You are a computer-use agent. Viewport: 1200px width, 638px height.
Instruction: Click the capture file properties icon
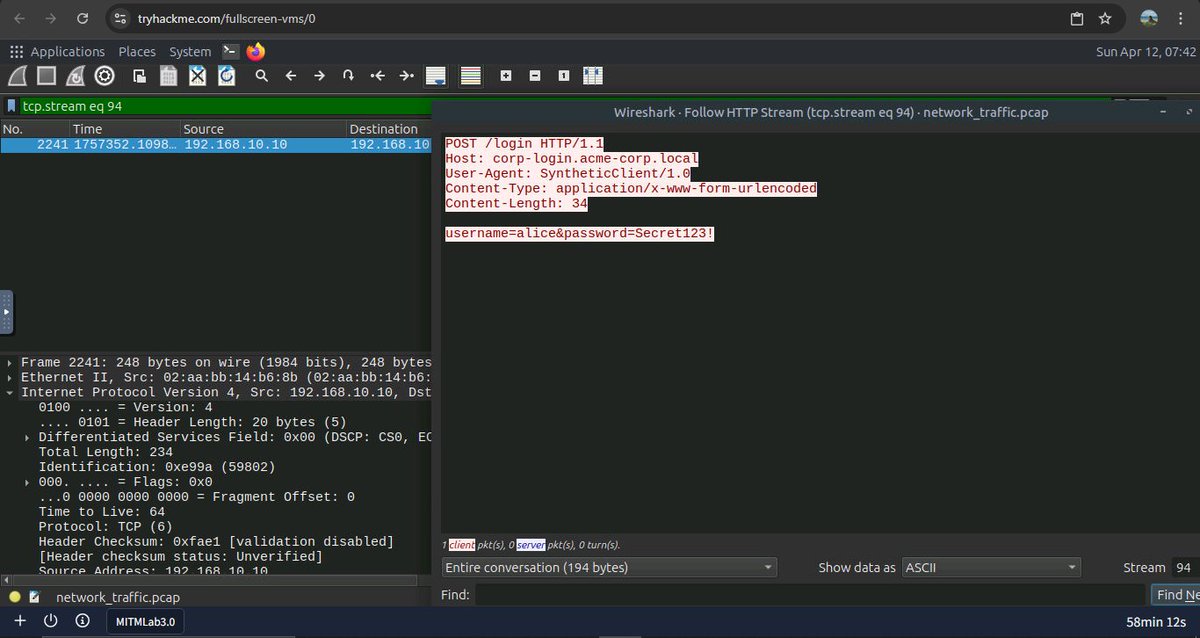pyautogui.click(x=34, y=597)
